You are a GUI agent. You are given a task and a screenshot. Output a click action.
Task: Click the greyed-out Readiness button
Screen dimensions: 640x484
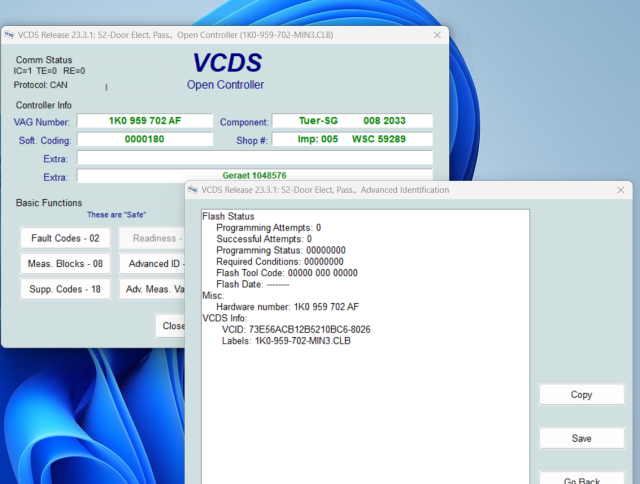(152, 238)
